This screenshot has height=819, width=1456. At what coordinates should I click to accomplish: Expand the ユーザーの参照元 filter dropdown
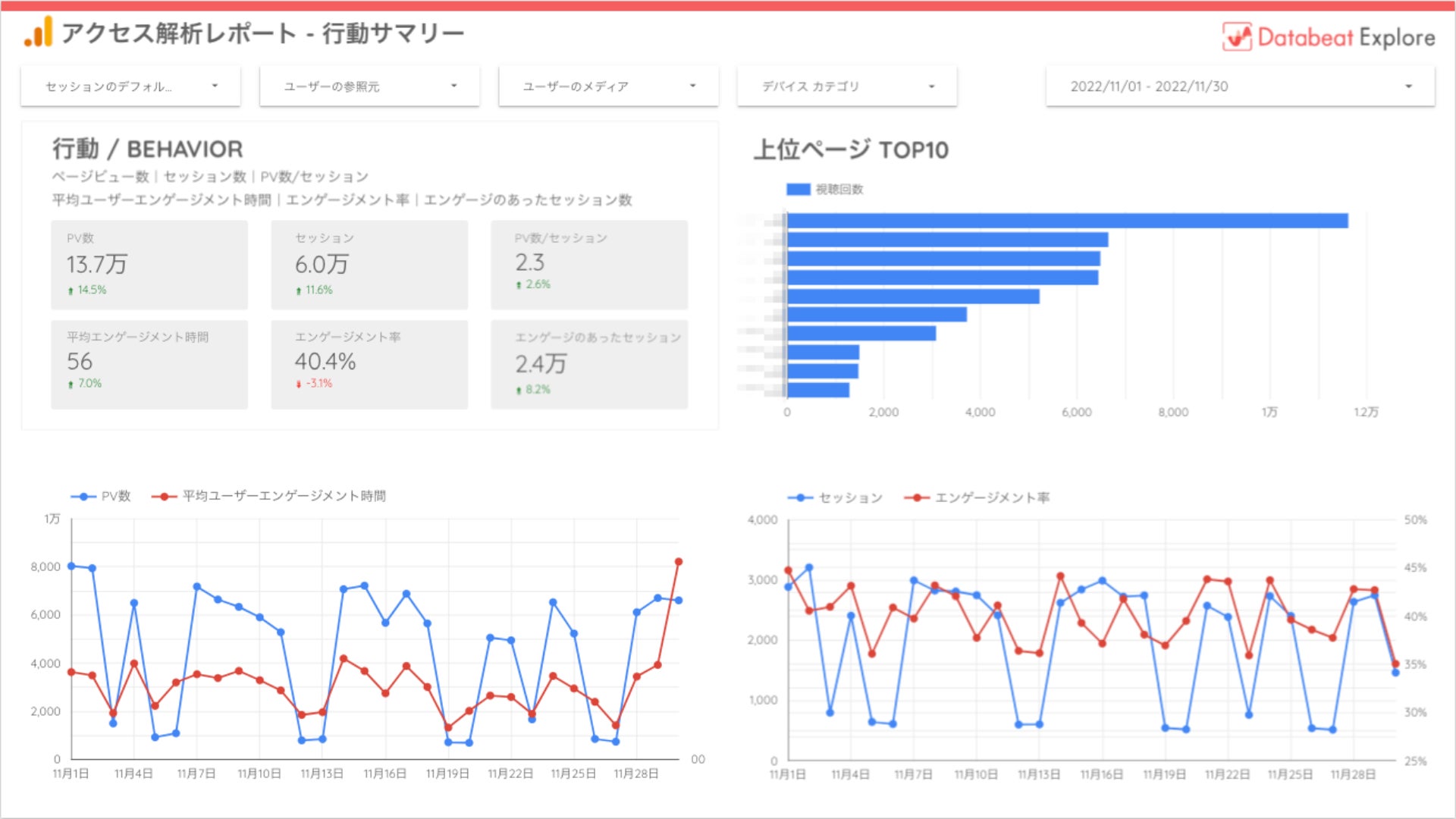(x=369, y=86)
